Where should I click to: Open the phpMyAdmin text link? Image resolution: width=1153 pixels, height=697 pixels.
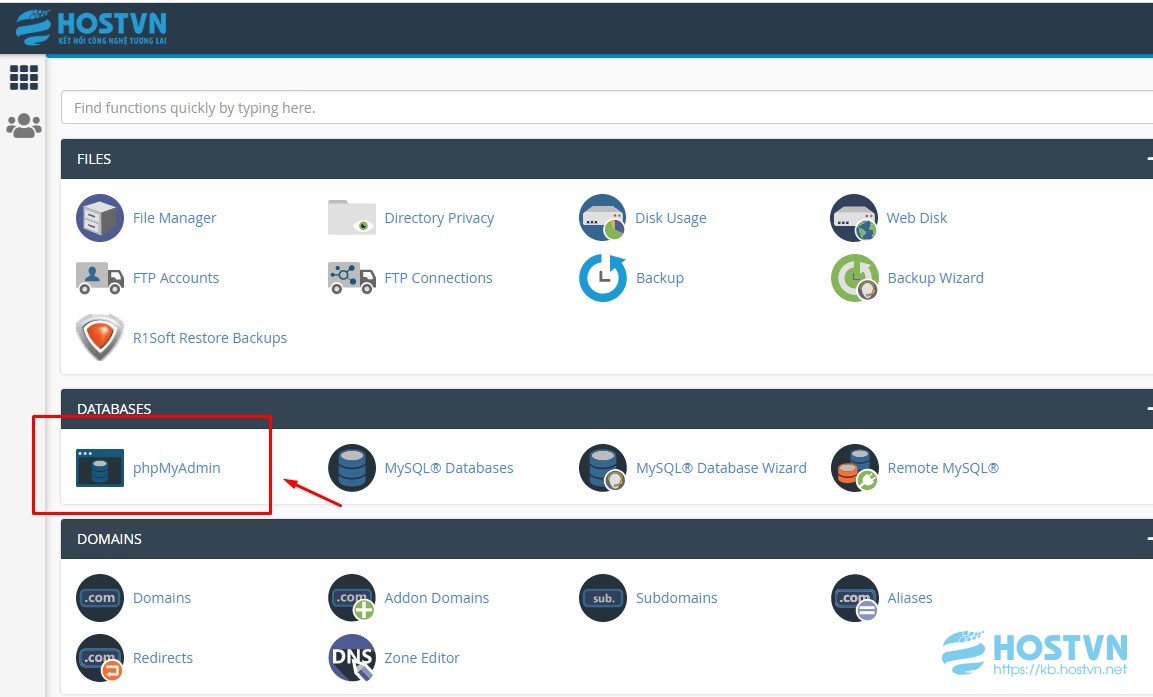[x=176, y=468]
